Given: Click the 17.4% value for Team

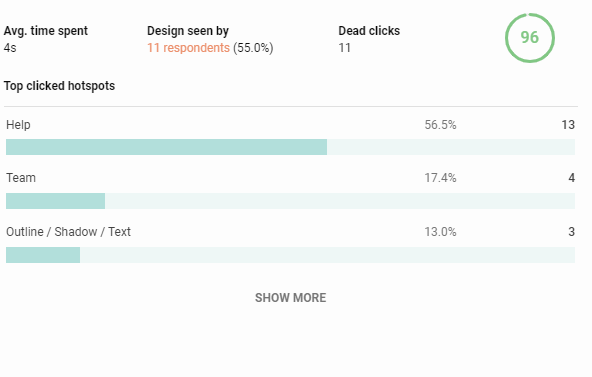Looking at the screenshot, I should pos(440,178).
